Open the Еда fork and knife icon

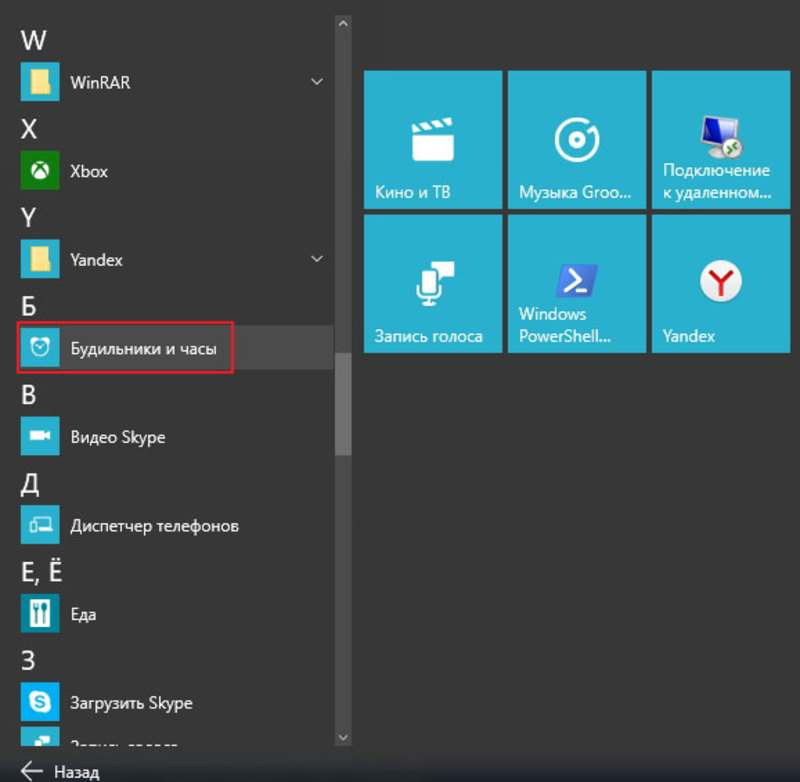[40, 613]
